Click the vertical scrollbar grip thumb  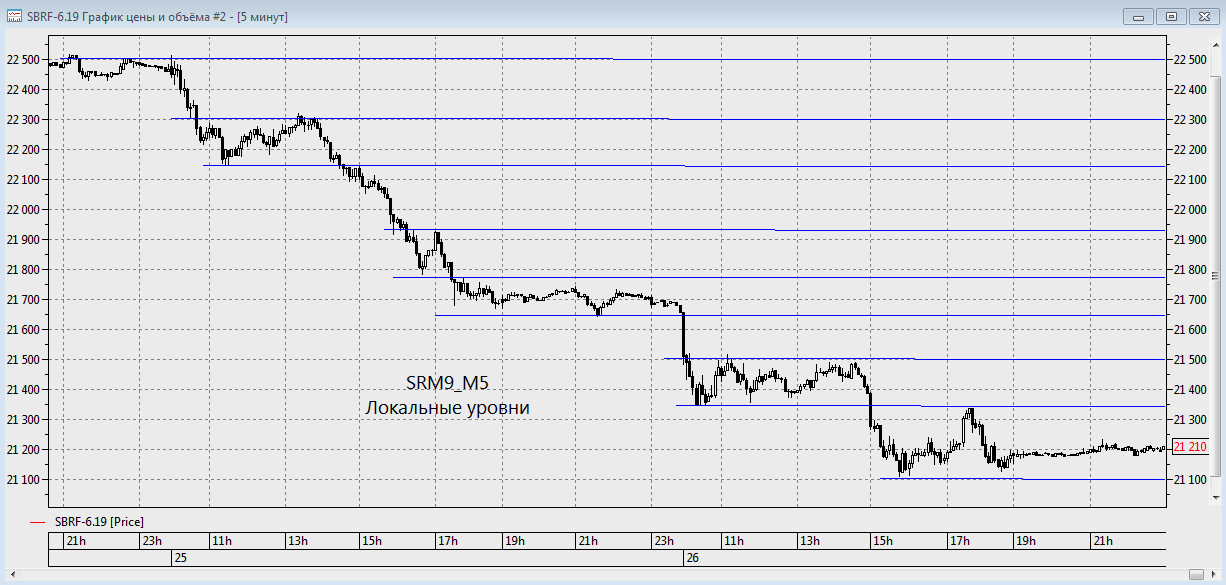[1216, 275]
